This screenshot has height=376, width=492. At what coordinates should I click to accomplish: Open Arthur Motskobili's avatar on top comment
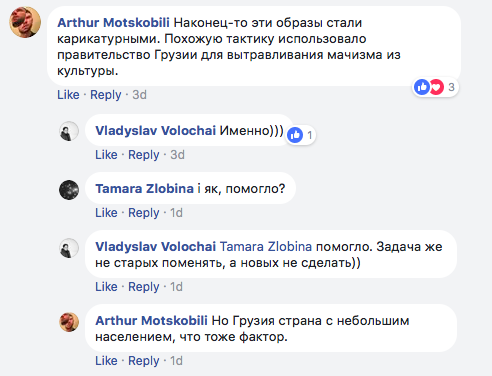click(25, 22)
